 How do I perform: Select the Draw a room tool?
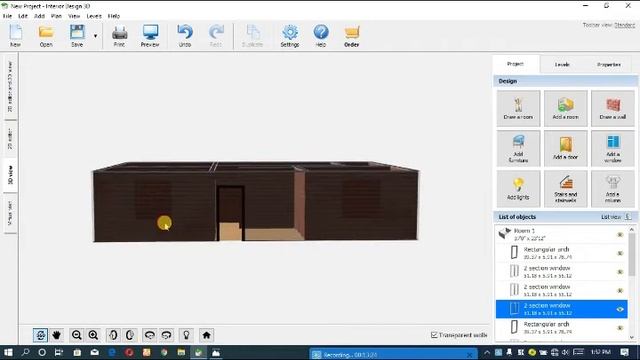coord(518,108)
